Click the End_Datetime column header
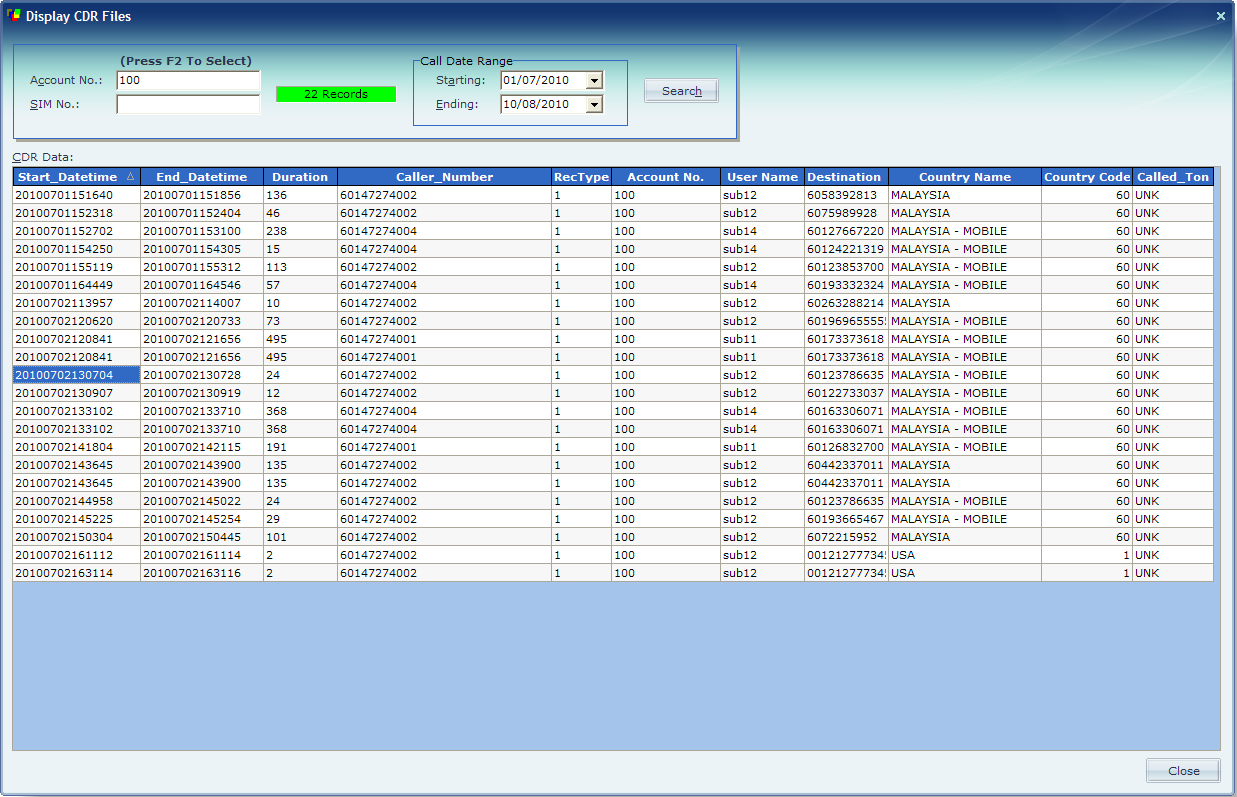The width and height of the screenshot is (1237, 797). point(201,177)
